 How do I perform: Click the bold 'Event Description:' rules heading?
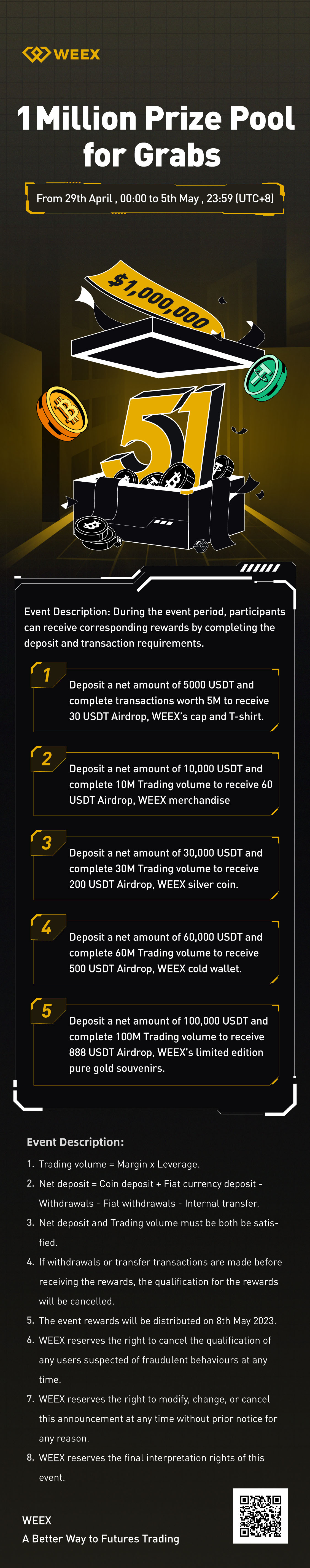click(x=76, y=1142)
